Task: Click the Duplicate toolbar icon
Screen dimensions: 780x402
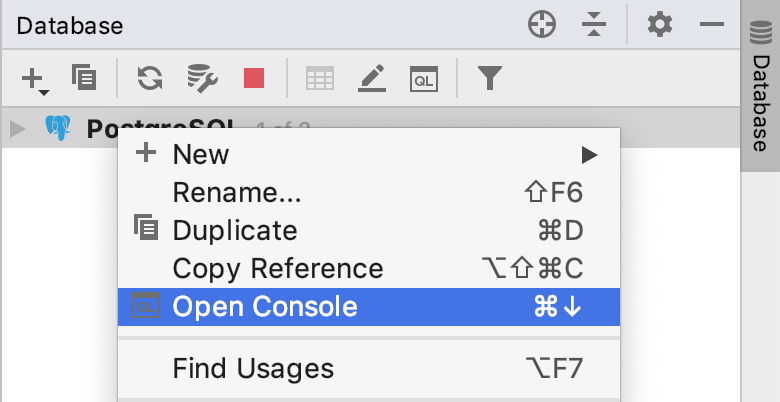Action: [x=84, y=77]
